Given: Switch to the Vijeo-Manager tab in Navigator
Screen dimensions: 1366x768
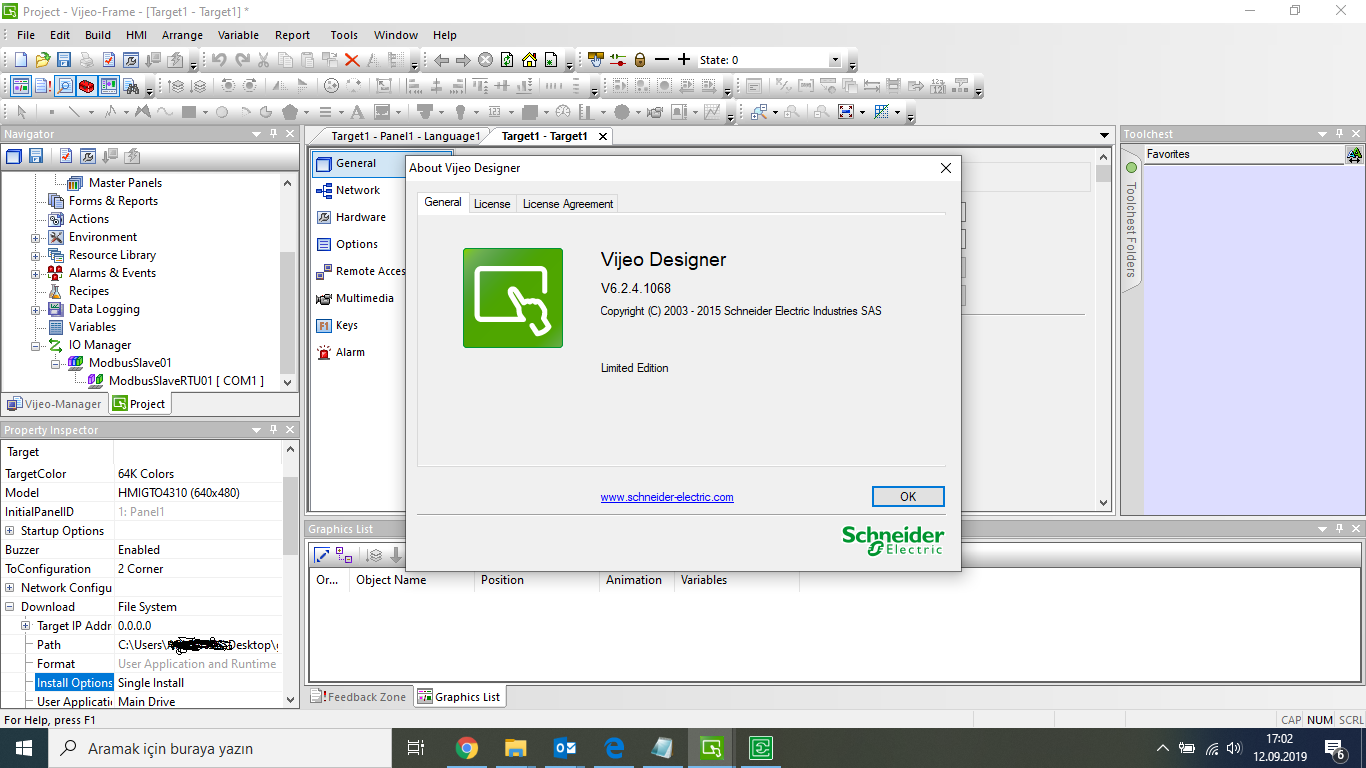Looking at the screenshot, I should (x=55, y=404).
